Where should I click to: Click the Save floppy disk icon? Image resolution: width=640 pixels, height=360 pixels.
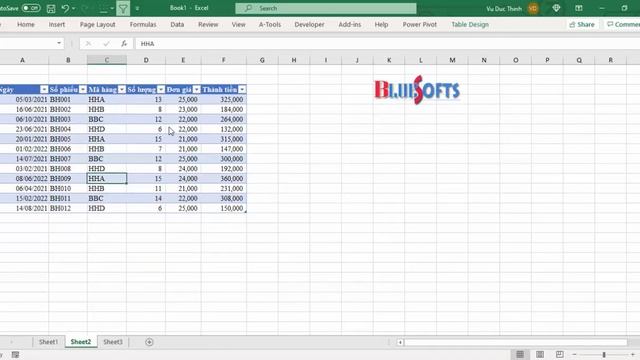click(x=51, y=8)
